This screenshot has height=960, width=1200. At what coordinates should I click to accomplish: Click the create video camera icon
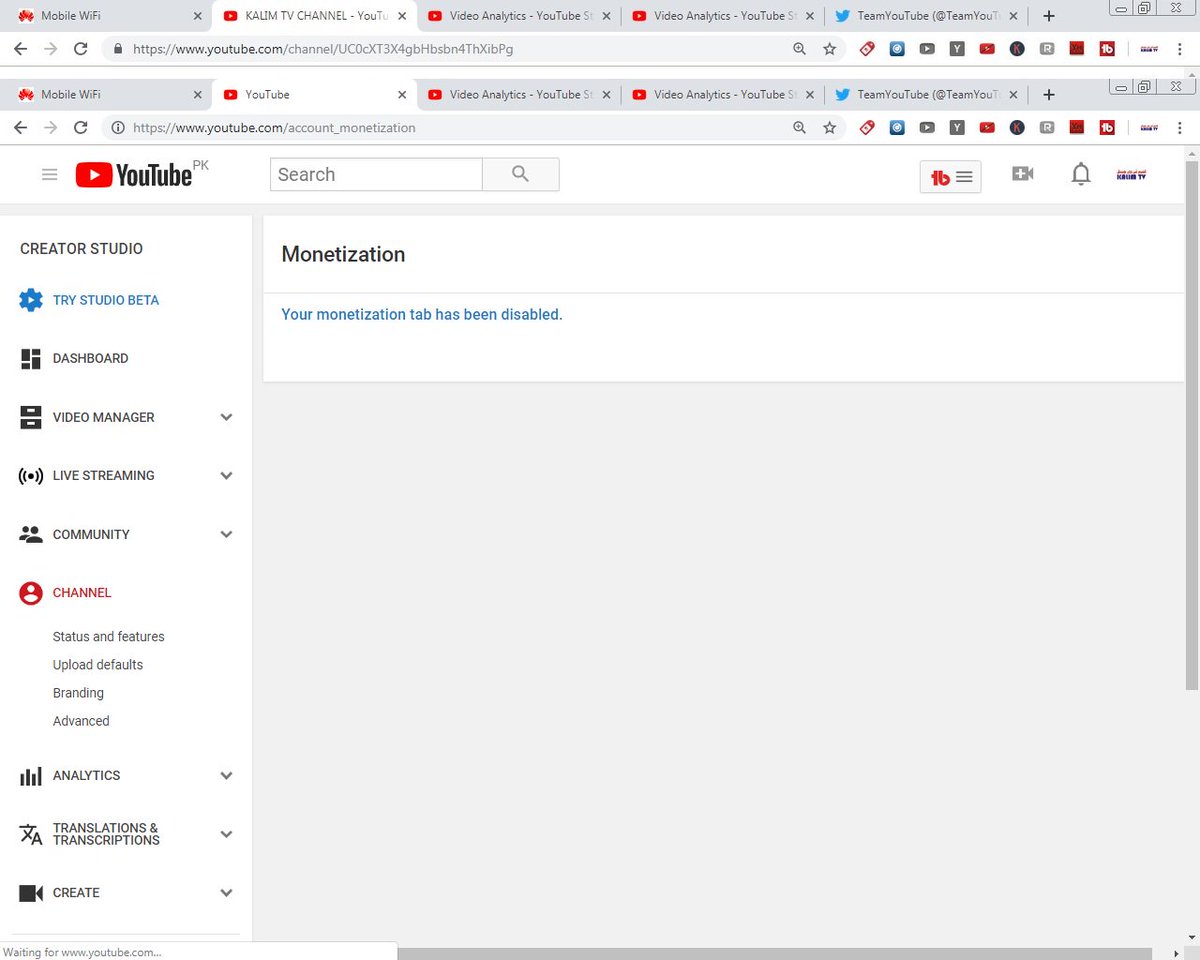[1022, 174]
